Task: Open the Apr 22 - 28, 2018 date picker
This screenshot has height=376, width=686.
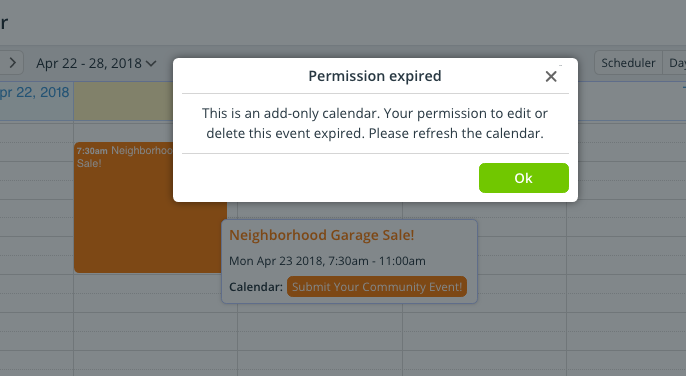Action: click(x=96, y=63)
